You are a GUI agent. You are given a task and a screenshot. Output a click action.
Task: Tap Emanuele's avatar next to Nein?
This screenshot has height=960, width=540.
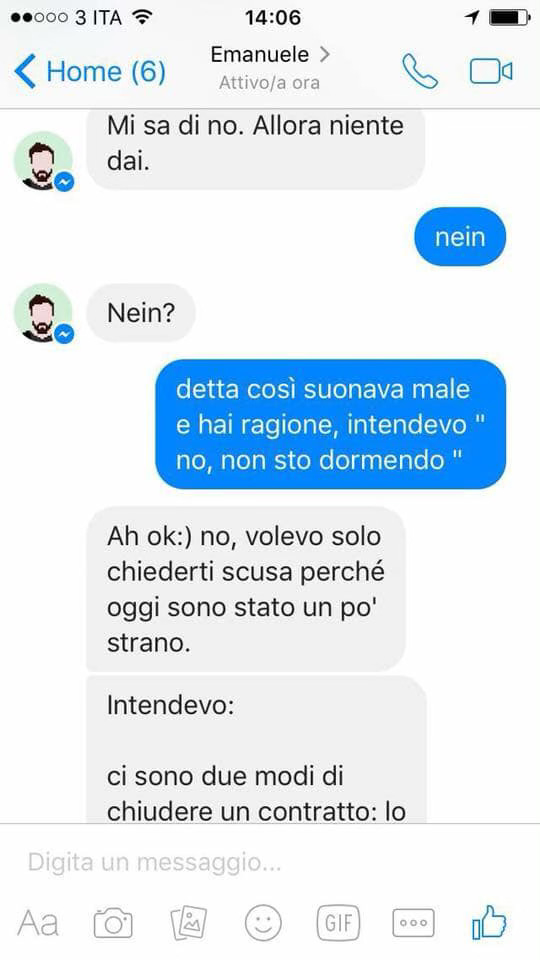coord(43,313)
